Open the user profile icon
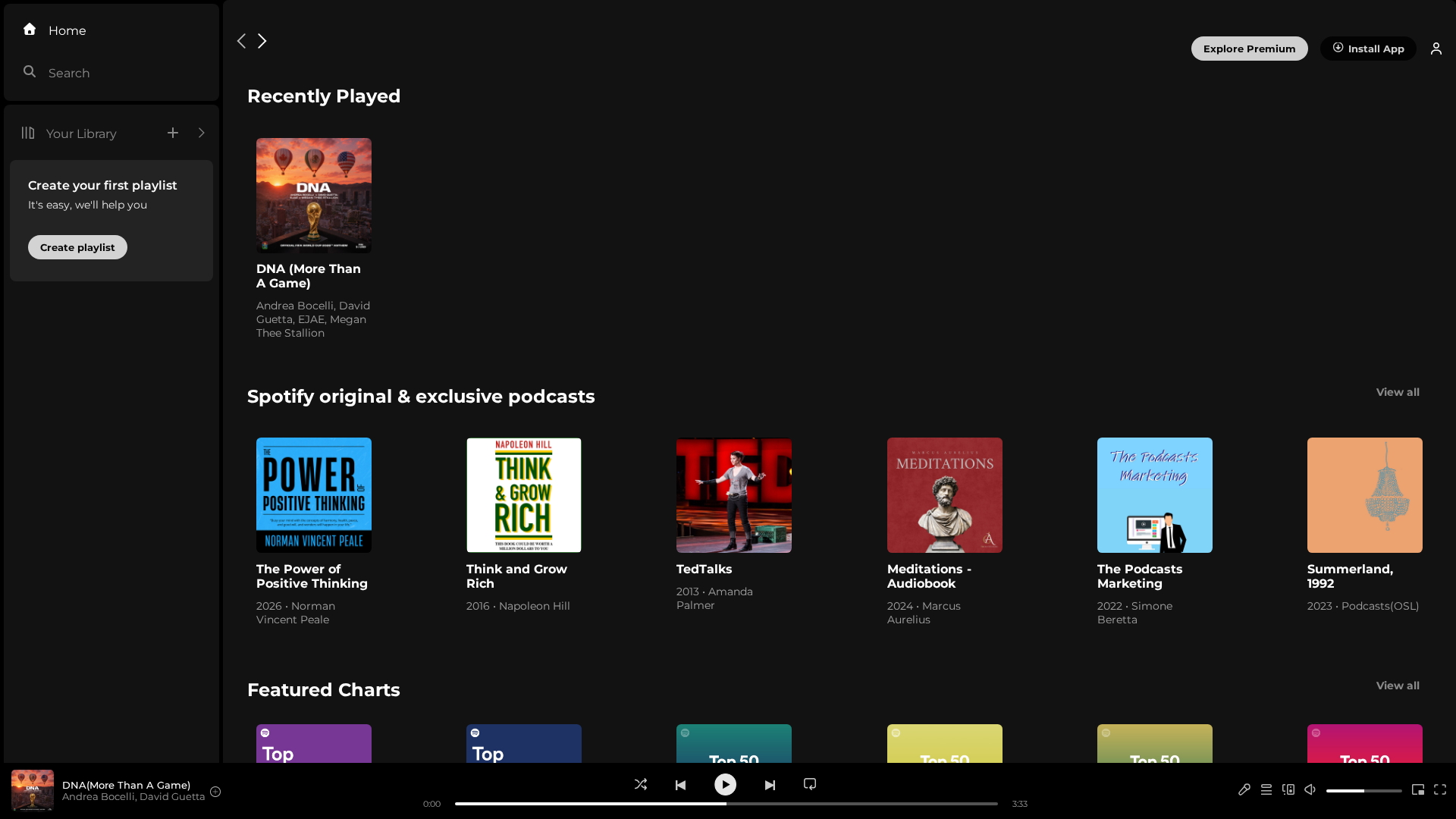The height and width of the screenshot is (819, 1456). (x=1436, y=49)
